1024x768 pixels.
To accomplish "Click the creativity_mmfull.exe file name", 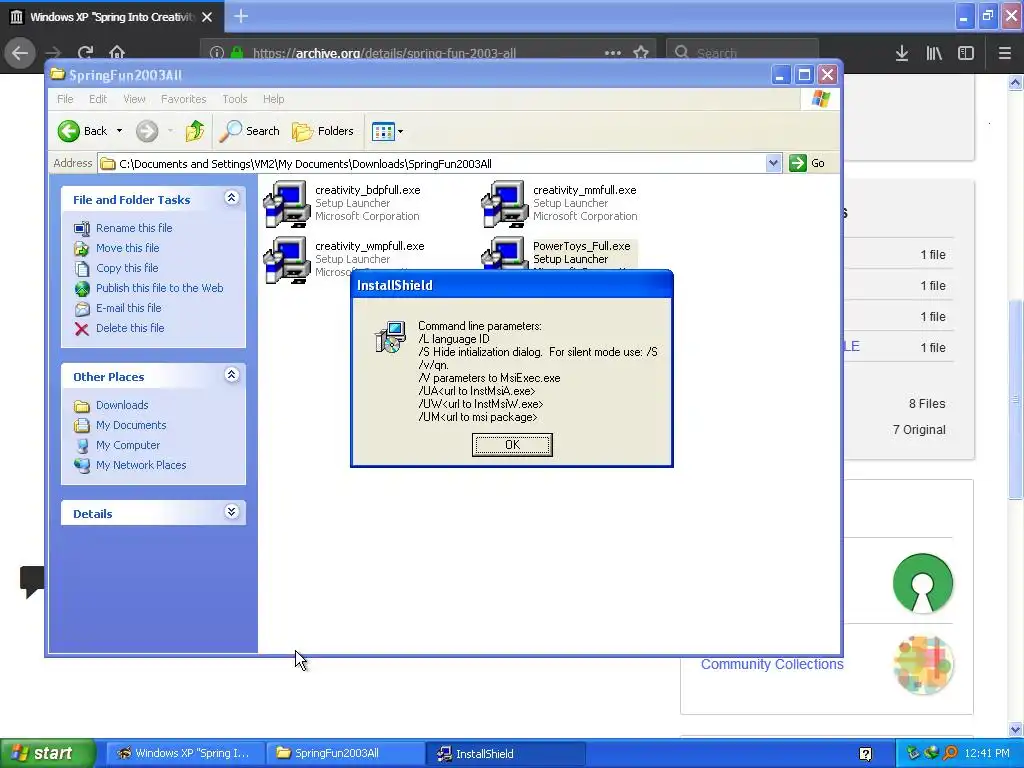I will (584, 190).
